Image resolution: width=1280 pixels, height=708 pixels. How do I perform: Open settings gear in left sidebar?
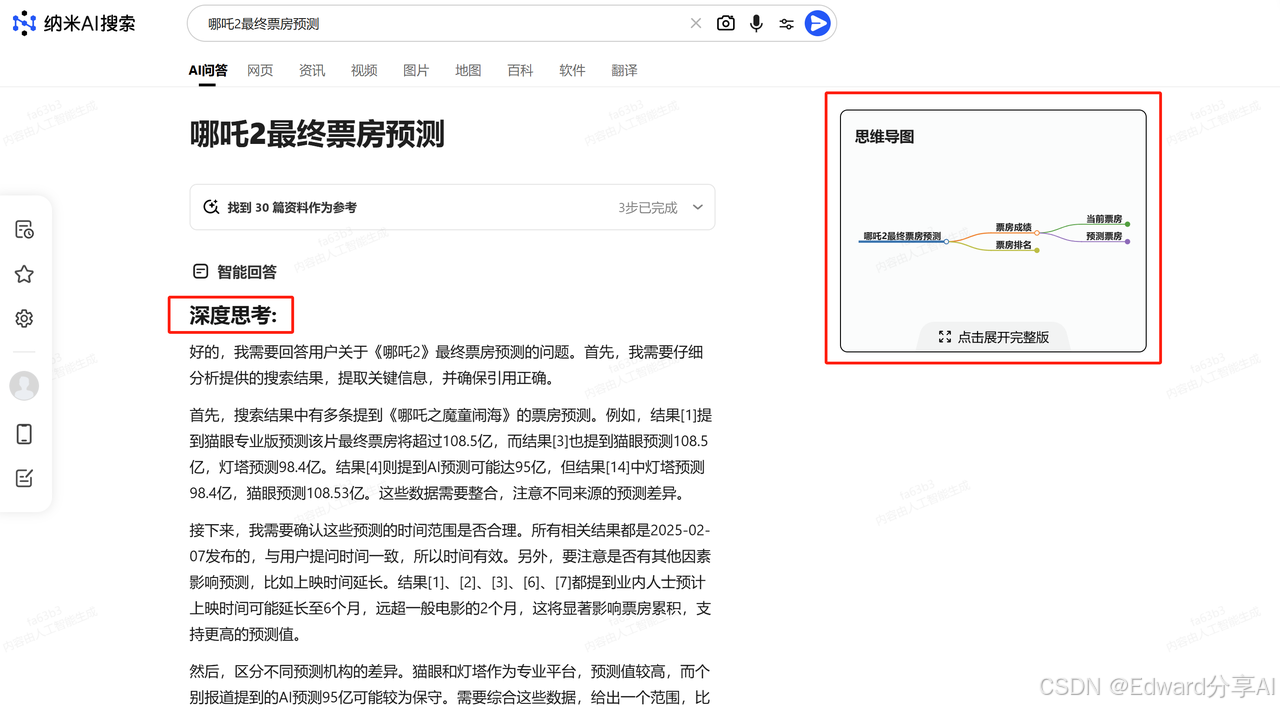coord(25,318)
